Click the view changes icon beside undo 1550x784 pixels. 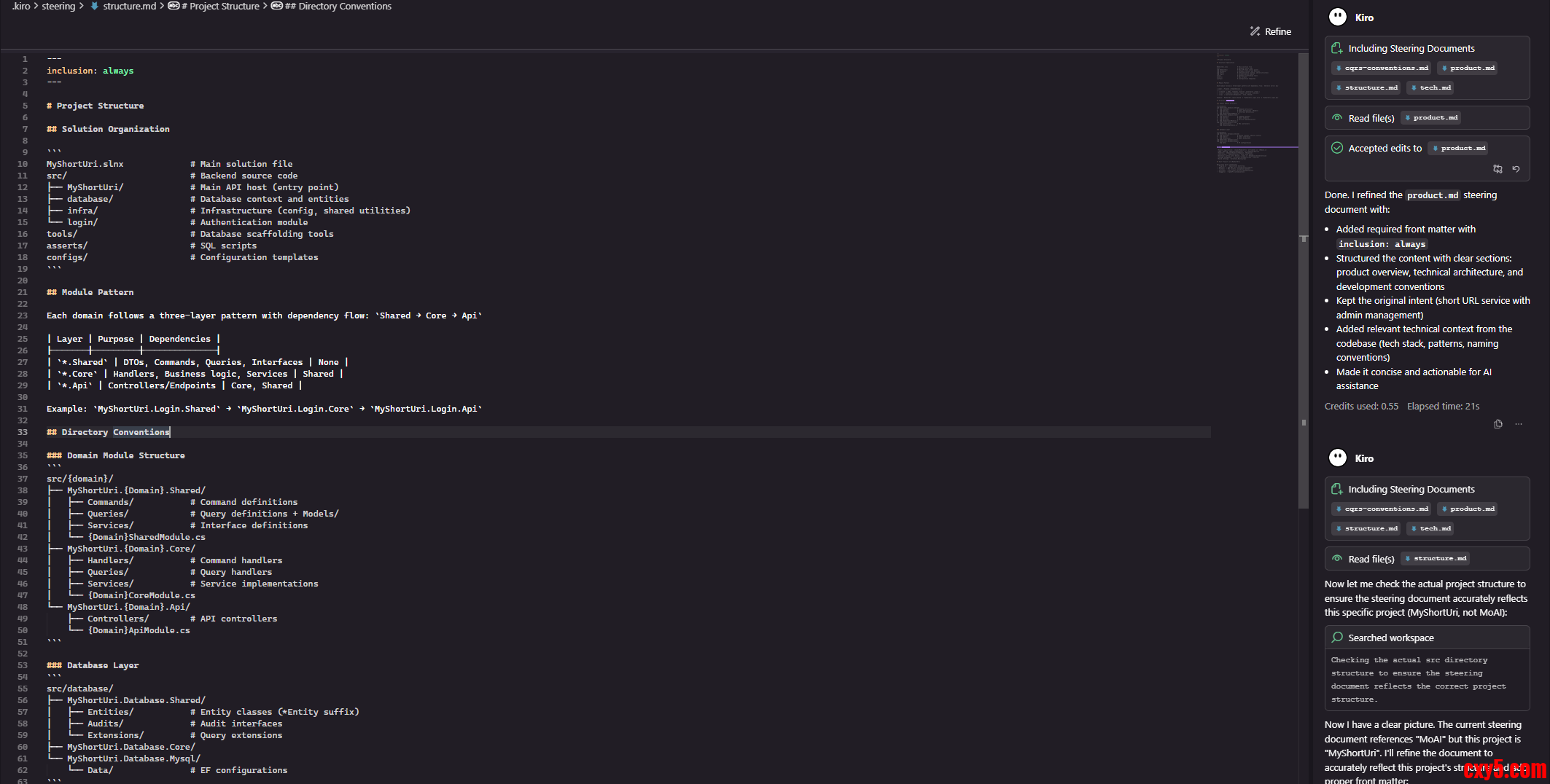click(x=1498, y=169)
